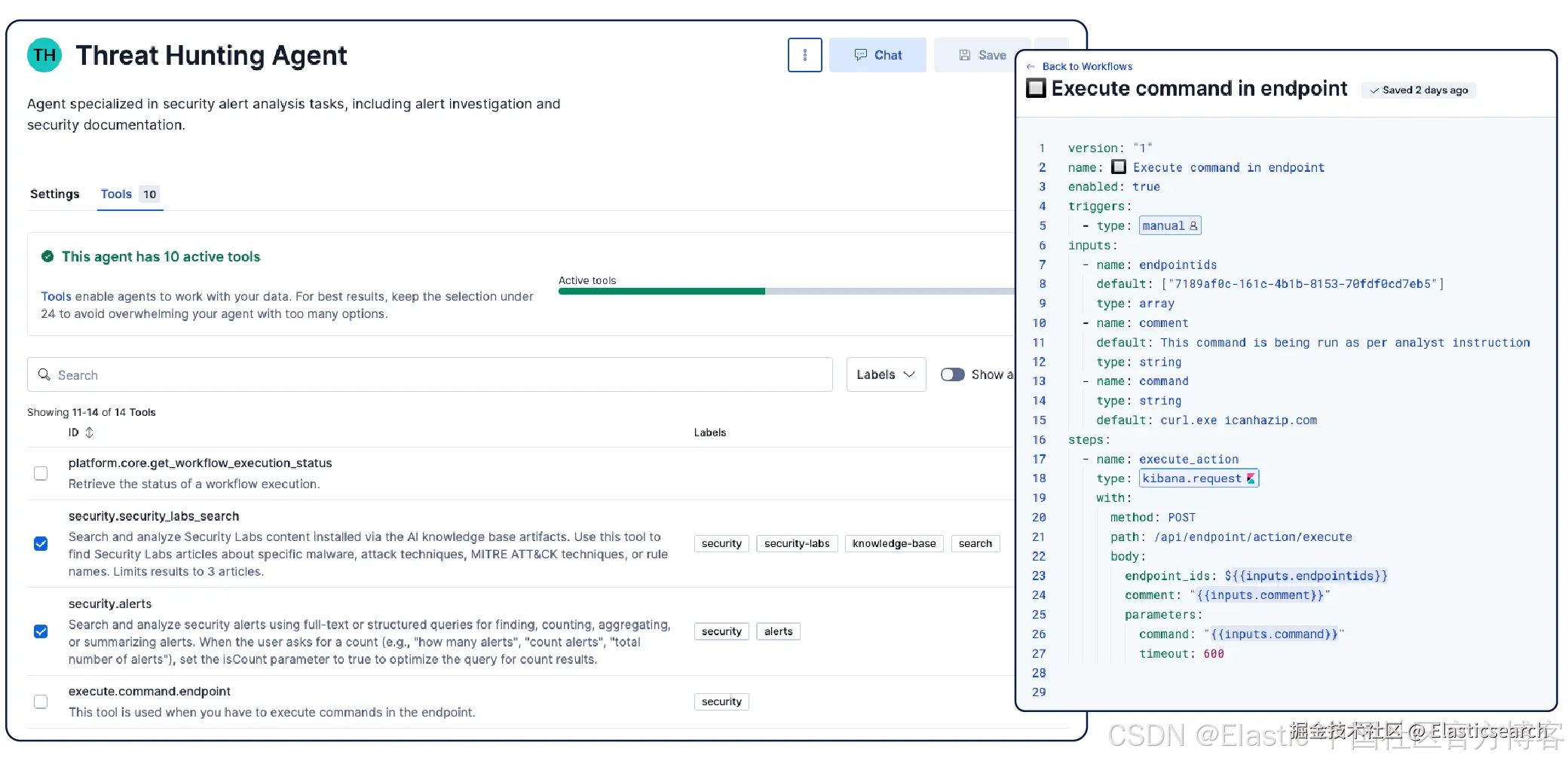This screenshot has height=761, width=1568.
Task: Toggle the Show active only switch
Action: [x=952, y=374]
